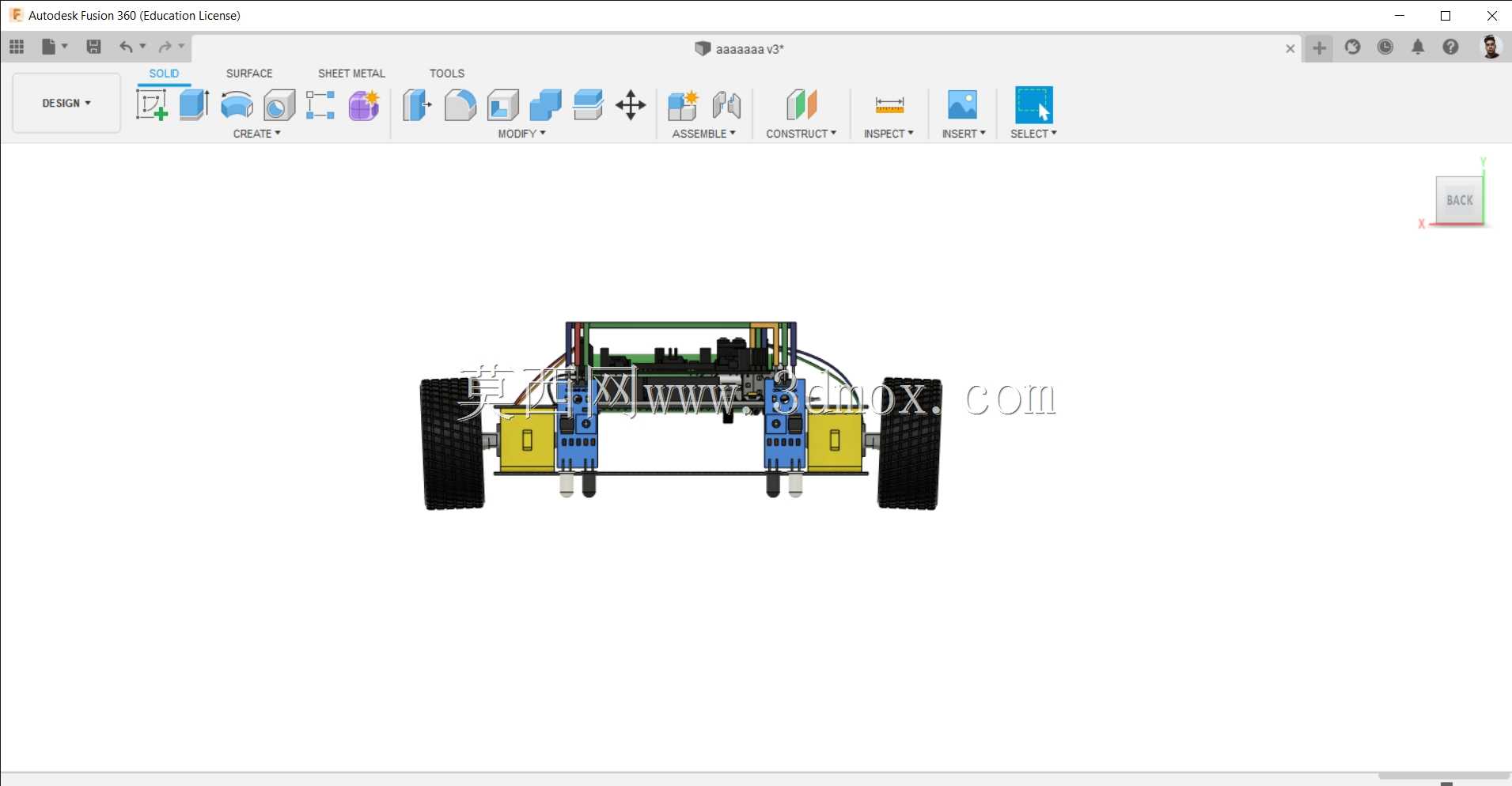1512x786 pixels.
Task: Select the Press Pull tool
Action: pos(417,104)
